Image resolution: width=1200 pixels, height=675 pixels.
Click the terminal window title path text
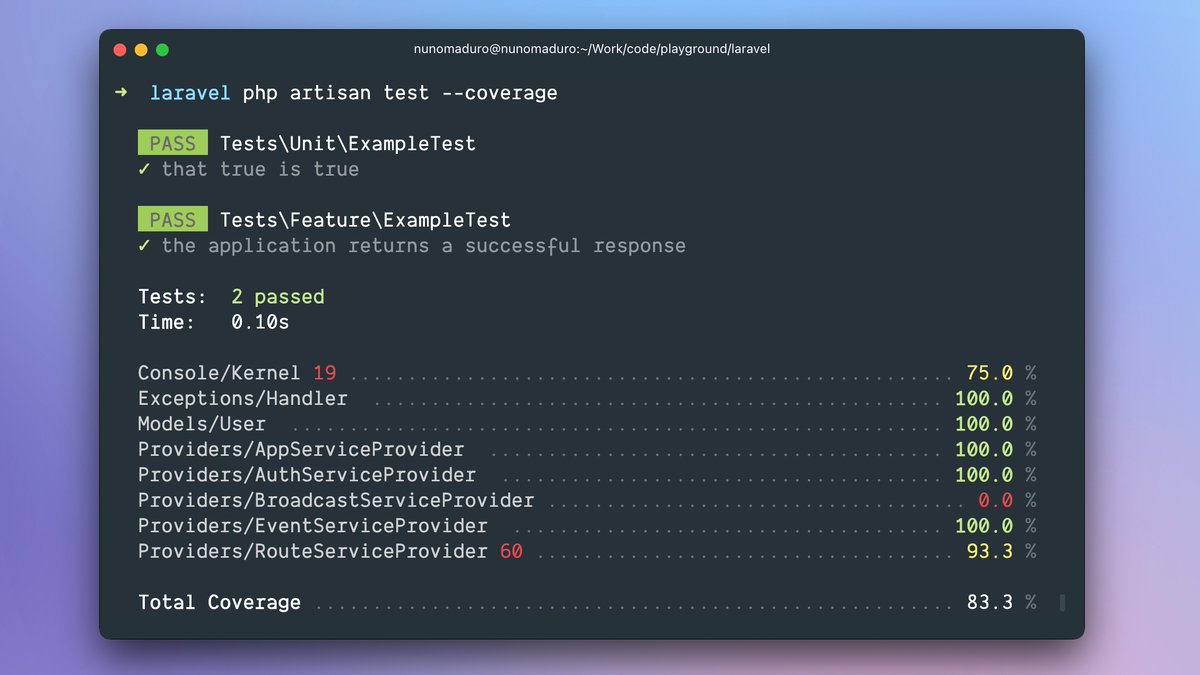pyautogui.click(x=592, y=49)
